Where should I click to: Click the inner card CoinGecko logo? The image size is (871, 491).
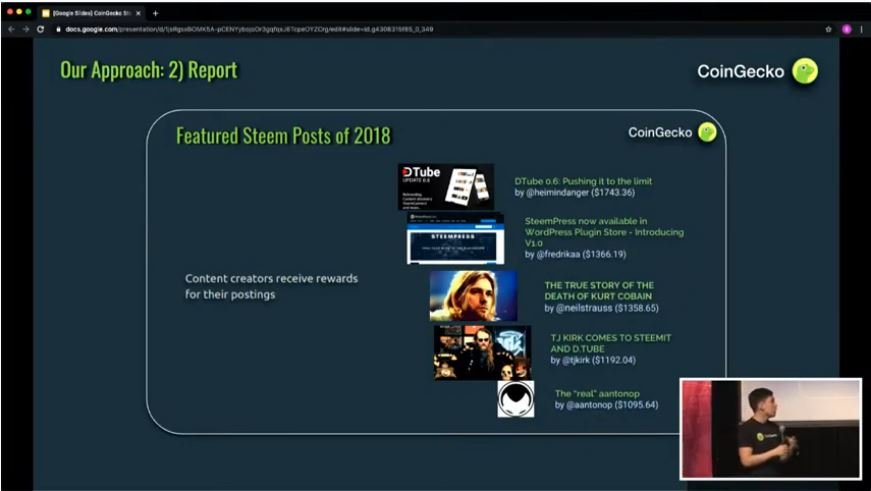click(707, 132)
